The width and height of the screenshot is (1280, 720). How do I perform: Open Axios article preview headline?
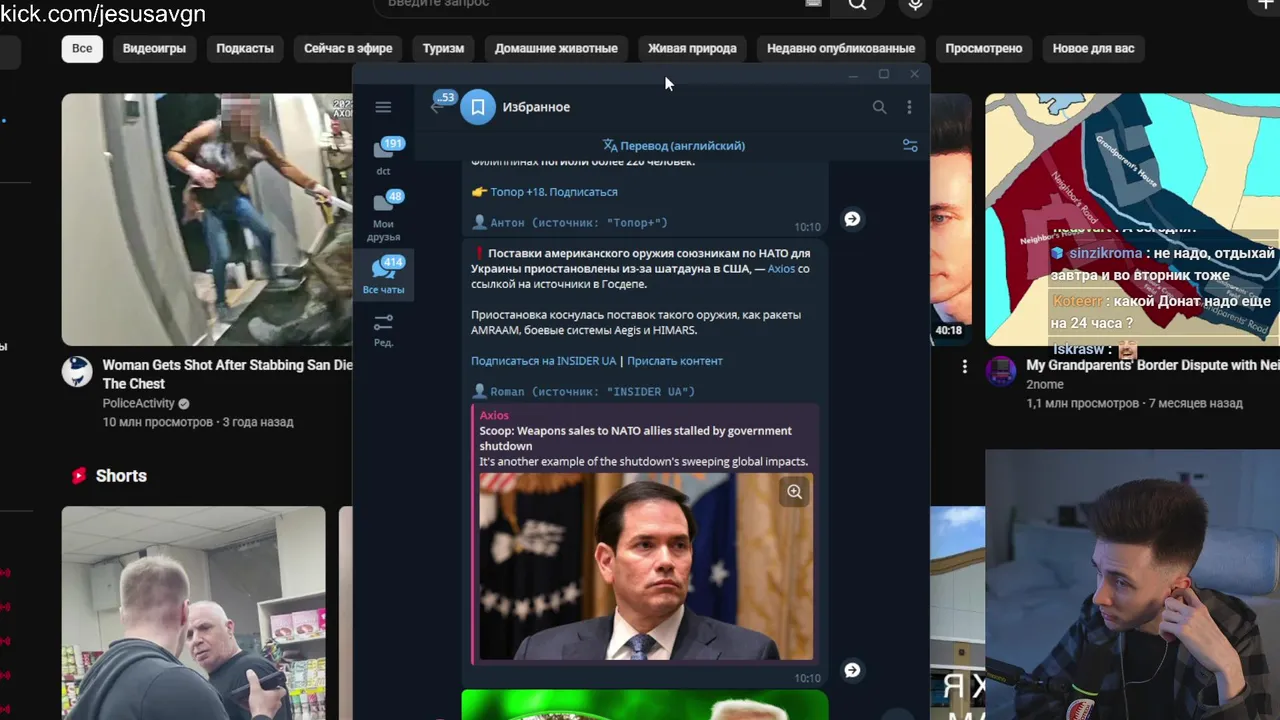(x=635, y=438)
